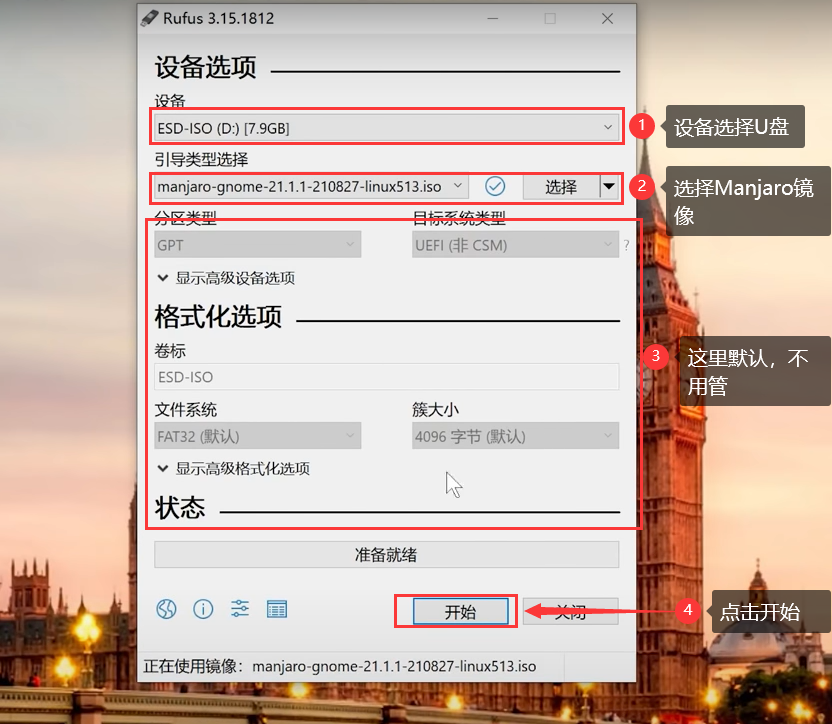832x724 pixels.
Task: Click the 设备选项 heading
Action: (x=206, y=67)
